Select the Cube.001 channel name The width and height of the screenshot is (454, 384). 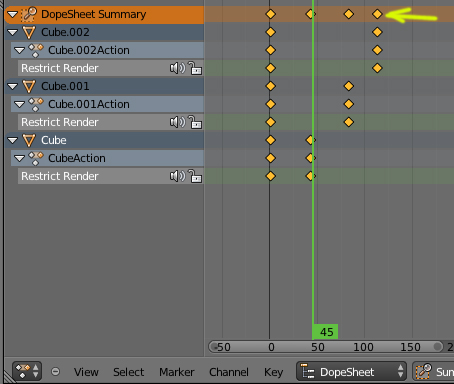coord(65,86)
